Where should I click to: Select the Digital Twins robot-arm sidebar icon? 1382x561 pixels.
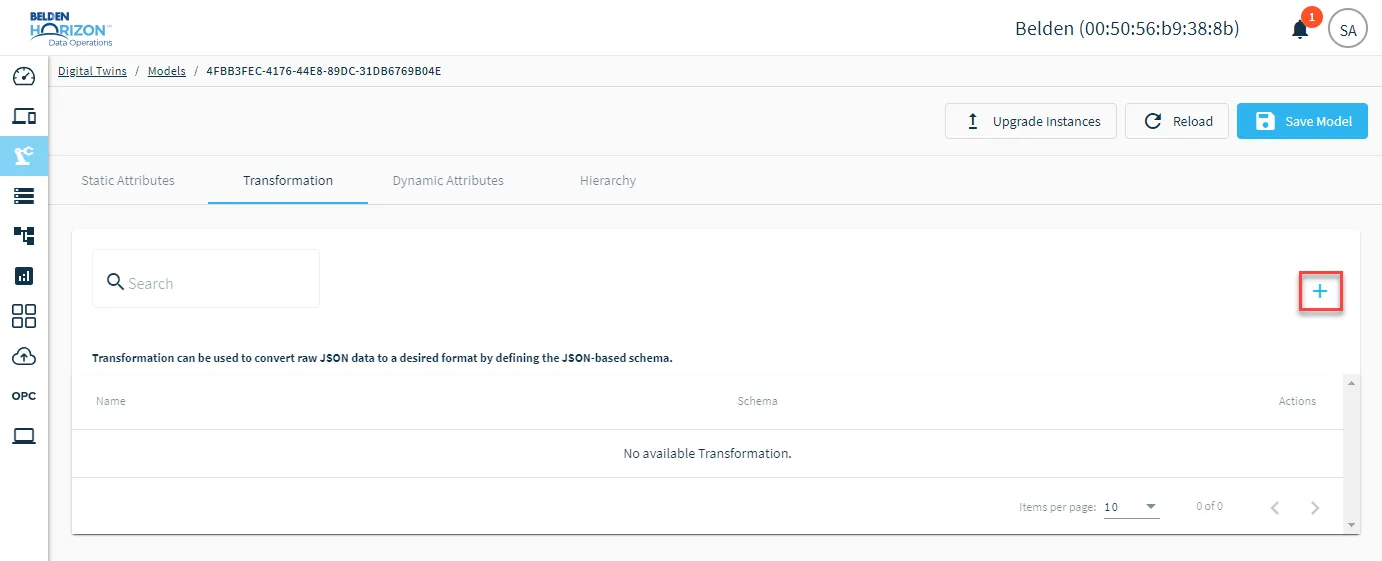point(24,155)
